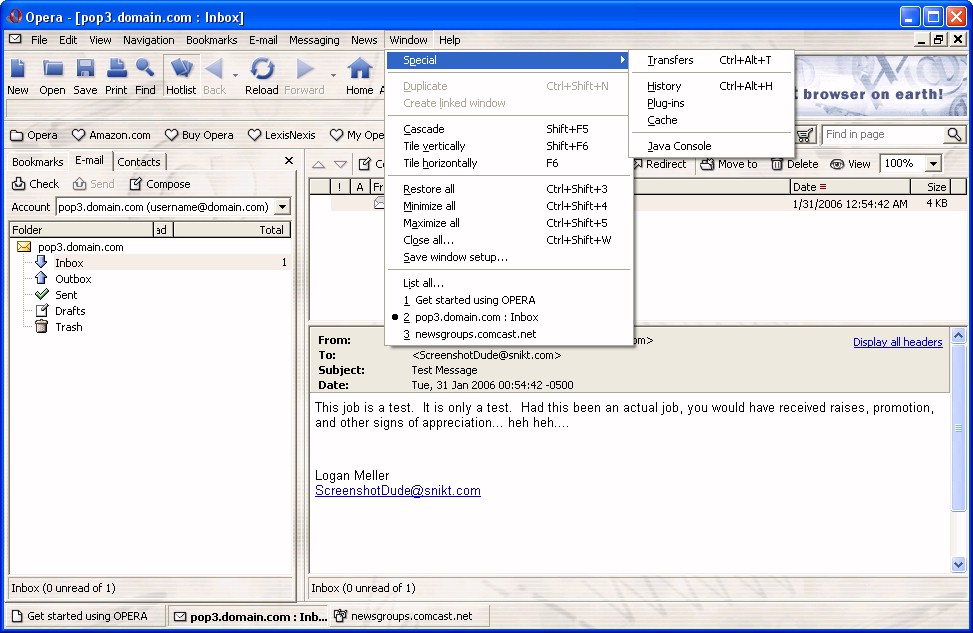The width and height of the screenshot is (973, 633).
Task: Click the Home toolbar icon
Action: 359,75
